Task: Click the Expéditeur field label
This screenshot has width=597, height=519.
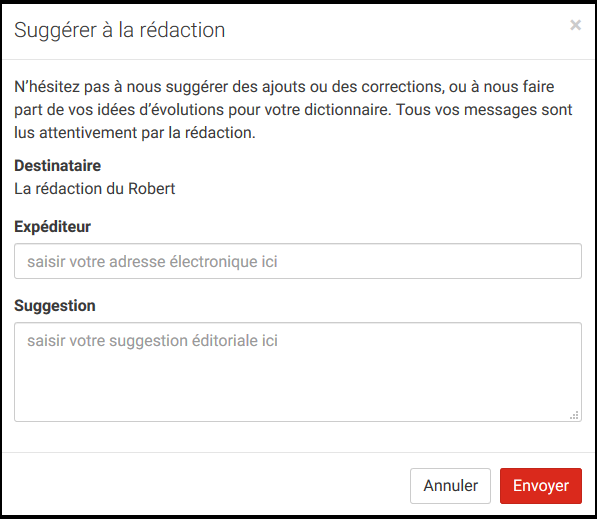Action: [x=53, y=227]
